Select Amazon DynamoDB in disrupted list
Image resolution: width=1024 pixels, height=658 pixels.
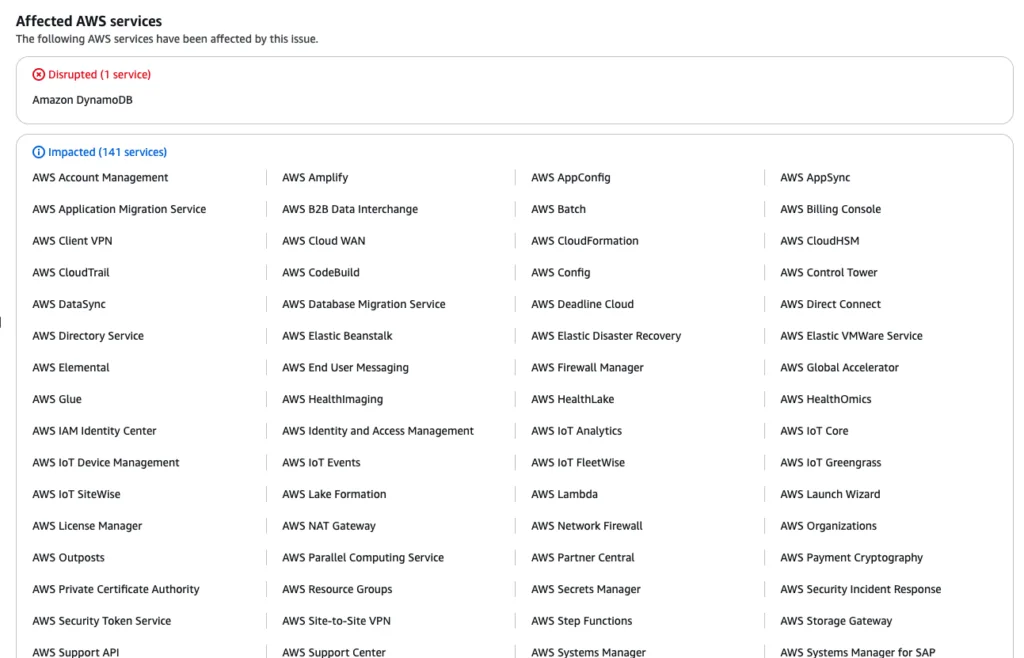point(82,100)
